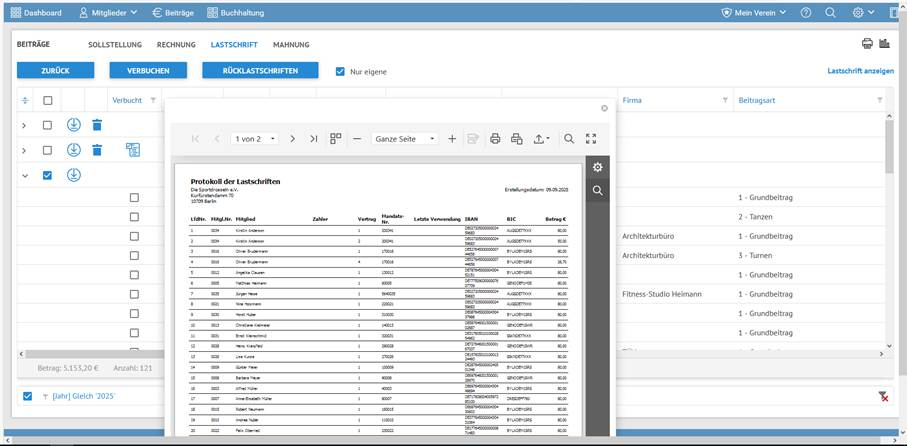Switch to the Mahnung tab

tap(291, 45)
